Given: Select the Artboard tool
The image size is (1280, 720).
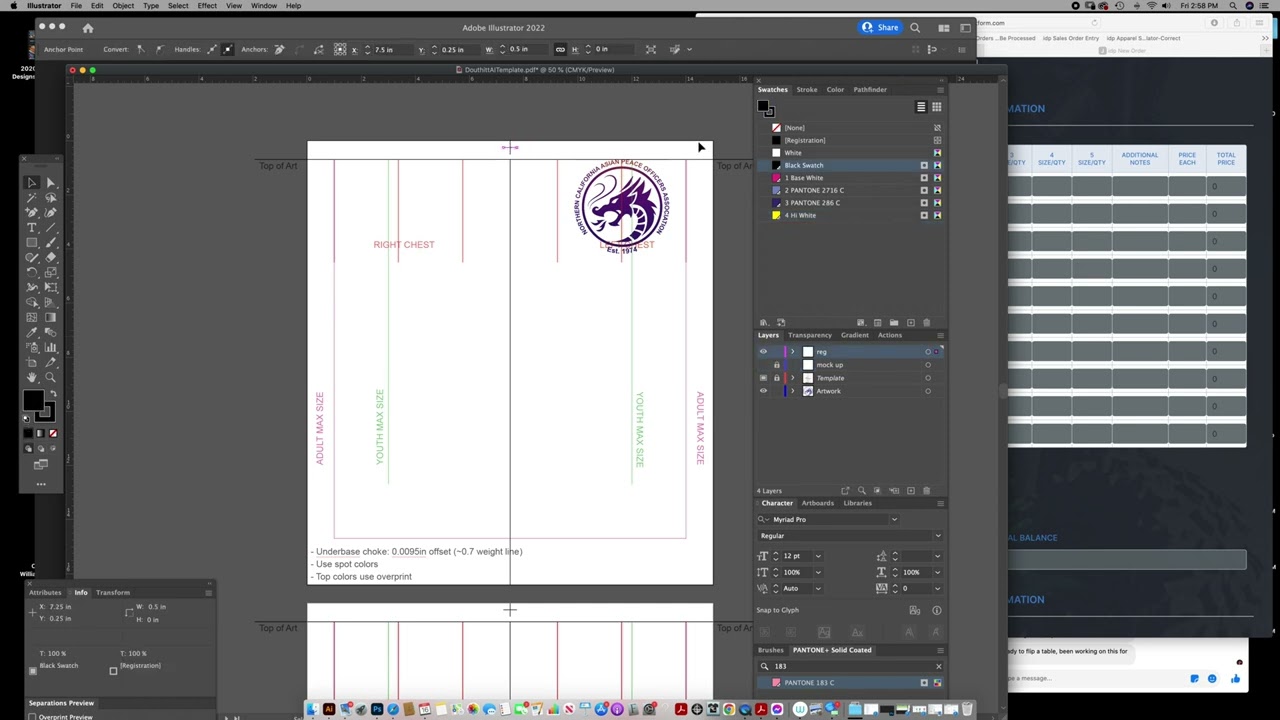Looking at the screenshot, I should pyautogui.click(x=32, y=364).
